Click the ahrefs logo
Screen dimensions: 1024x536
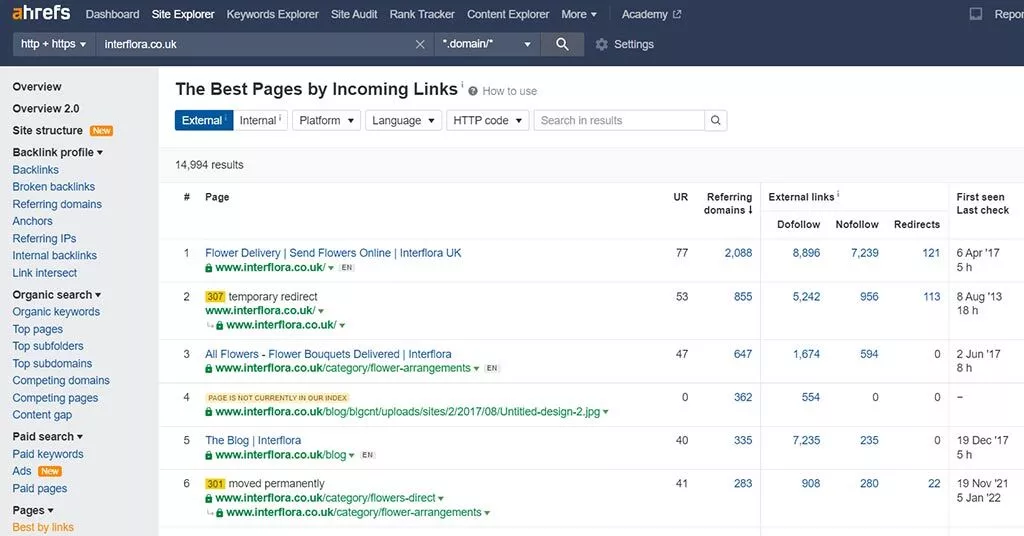pos(42,14)
